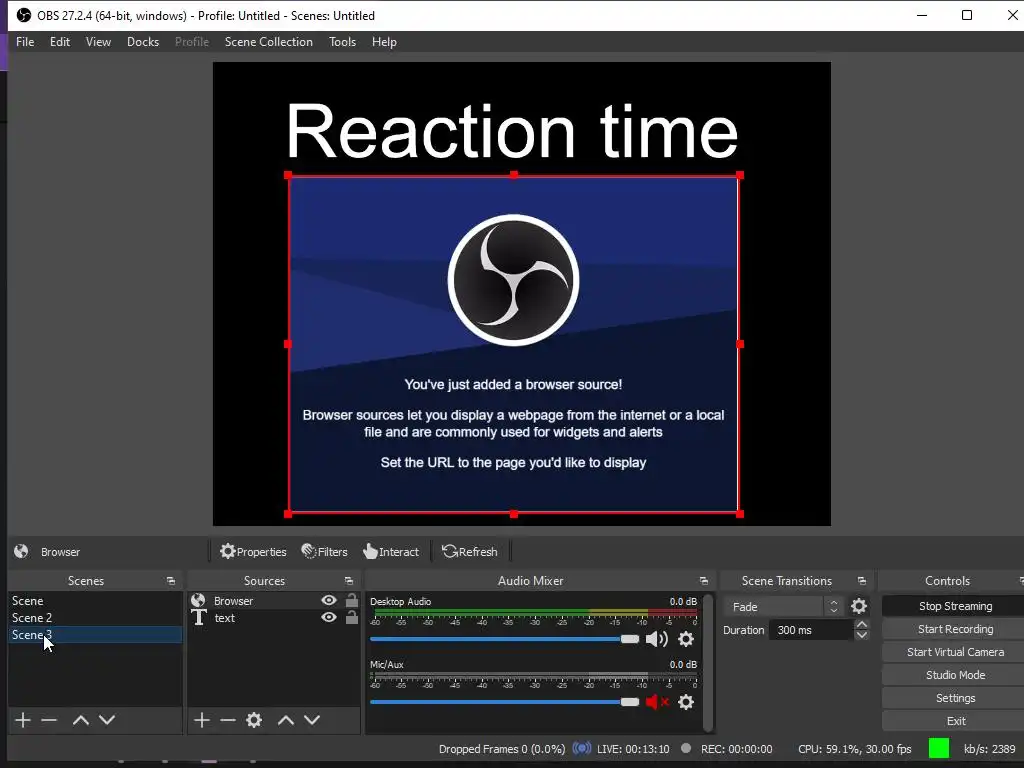The height and width of the screenshot is (768, 1024).
Task: Select the Browser source row
Action: click(274, 601)
